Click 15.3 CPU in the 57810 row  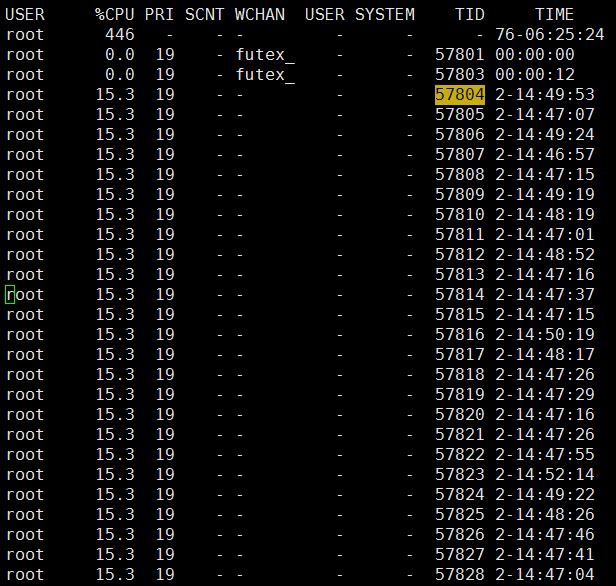[115, 215]
